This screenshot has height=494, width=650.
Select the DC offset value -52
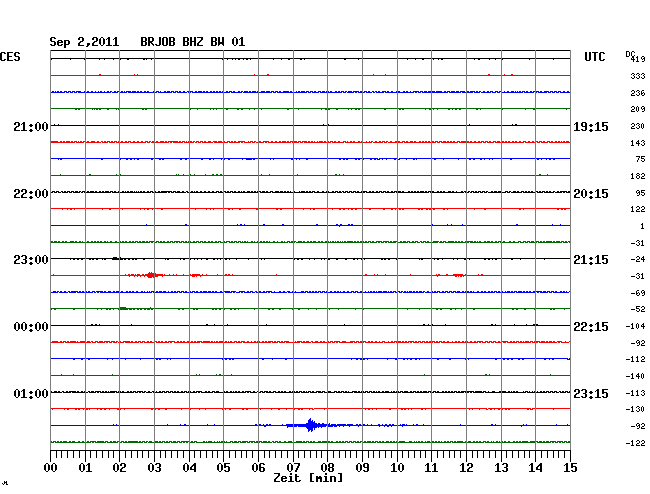point(638,309)
